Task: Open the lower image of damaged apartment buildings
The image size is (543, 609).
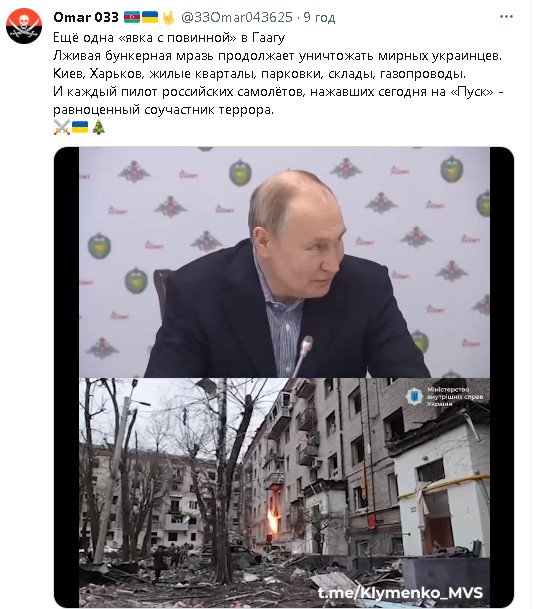Action: (x=284, y=492)
